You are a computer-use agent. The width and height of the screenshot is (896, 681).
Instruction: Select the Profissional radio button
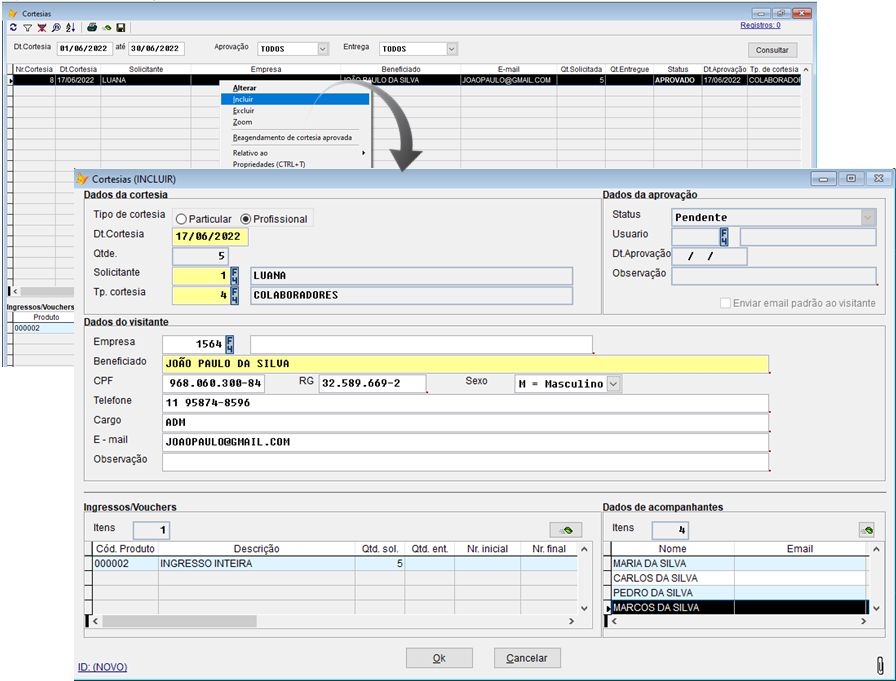point(246,219)
